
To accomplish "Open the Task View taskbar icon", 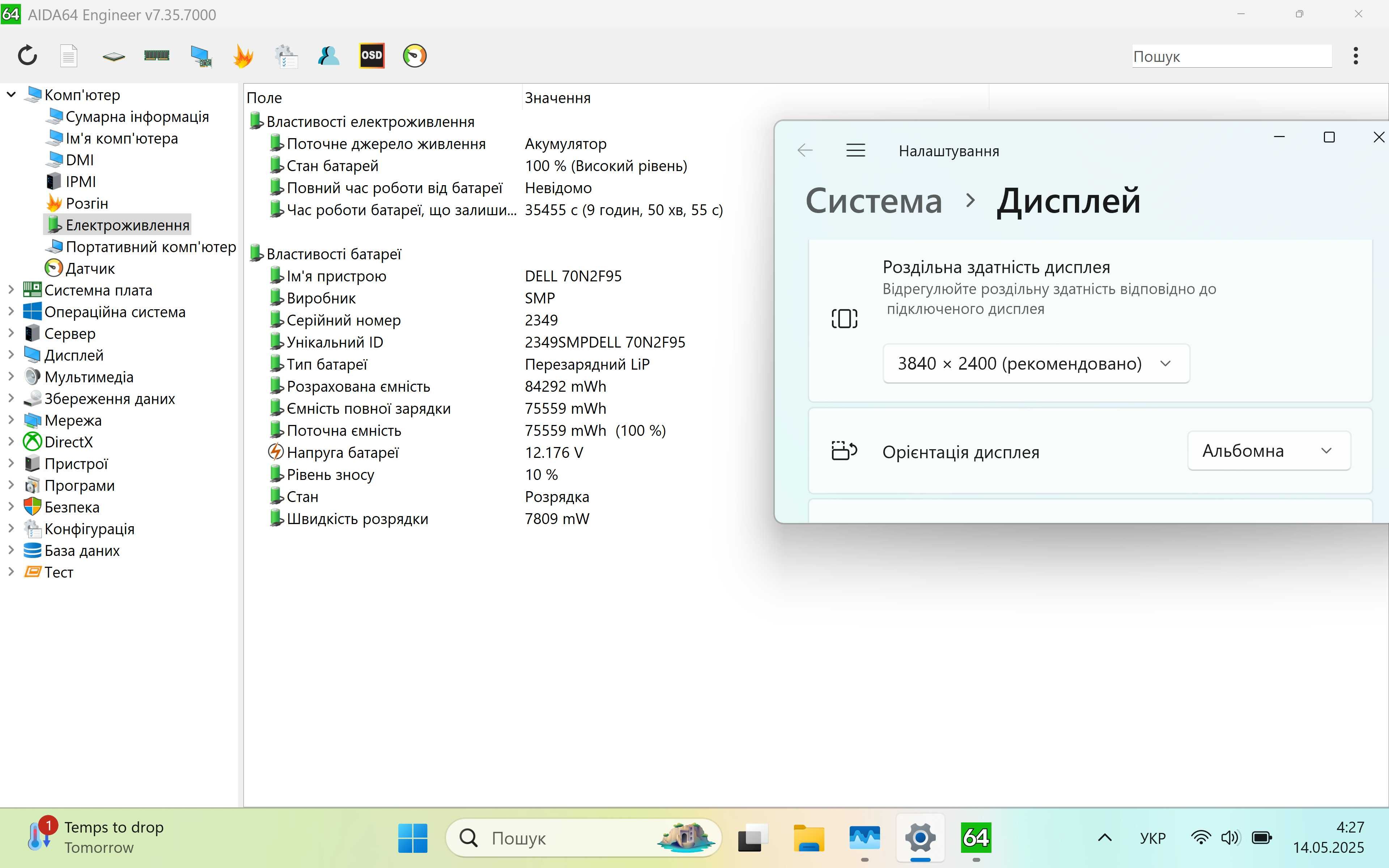I will [x=752, y=838].
